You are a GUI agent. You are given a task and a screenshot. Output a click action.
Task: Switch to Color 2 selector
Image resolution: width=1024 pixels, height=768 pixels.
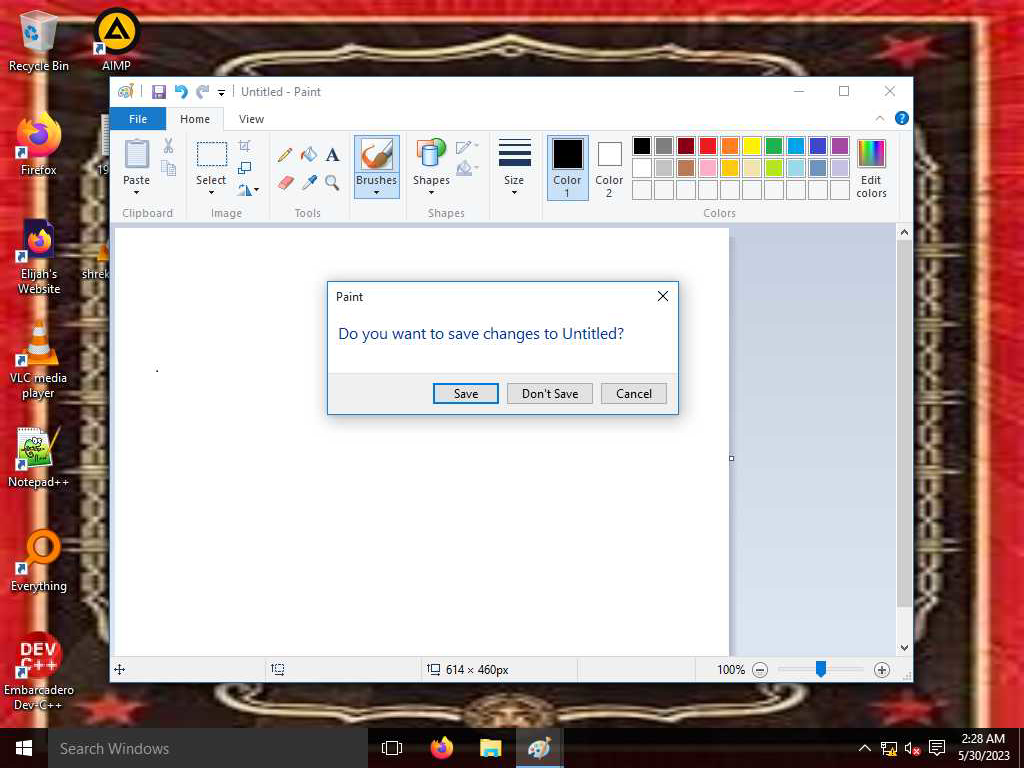(x=609, y=167)
